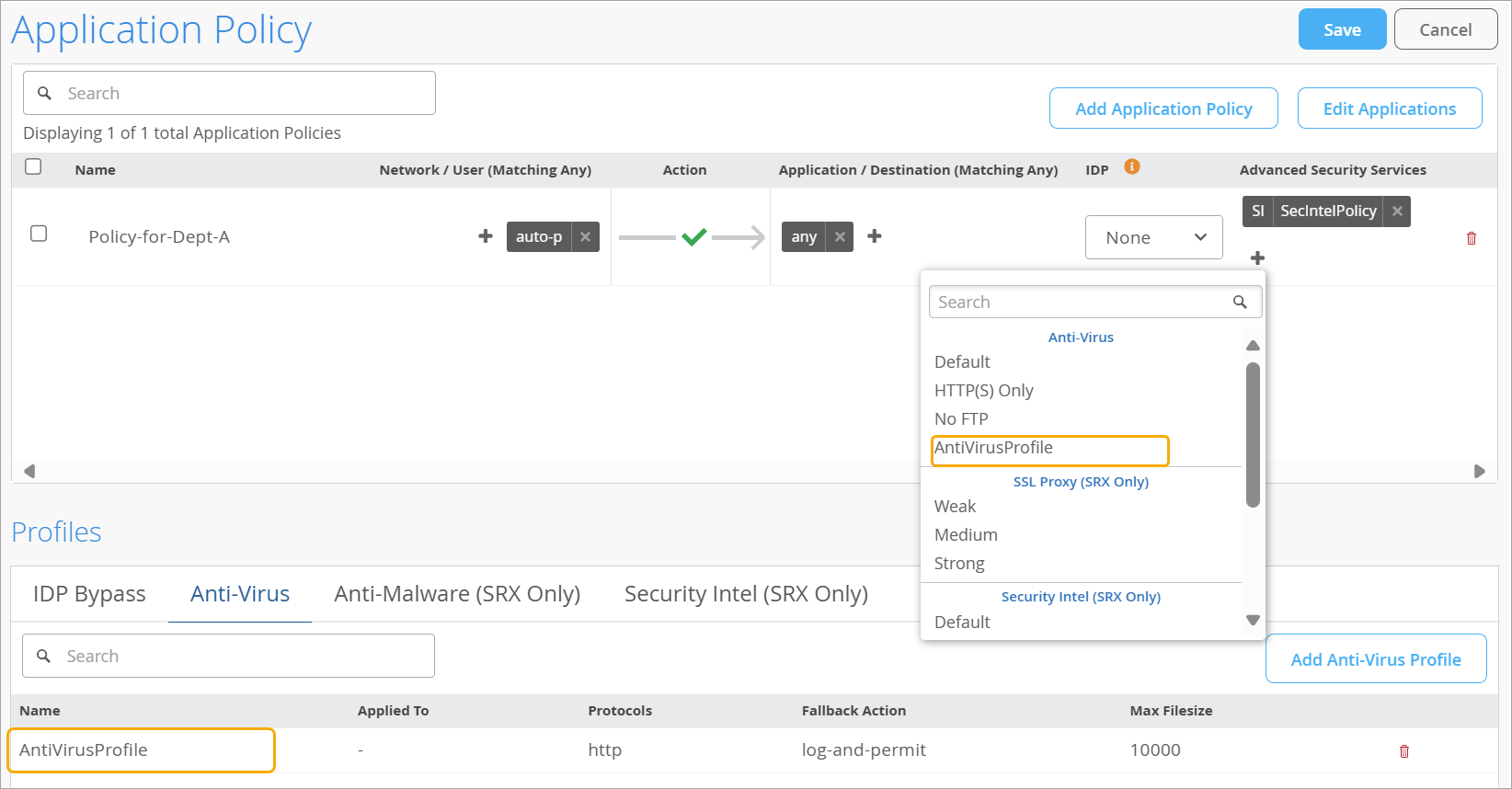Remove the SecIntelPolicy security service
The height and width of the screenshot is (789, 1512).
point(1397,211)
